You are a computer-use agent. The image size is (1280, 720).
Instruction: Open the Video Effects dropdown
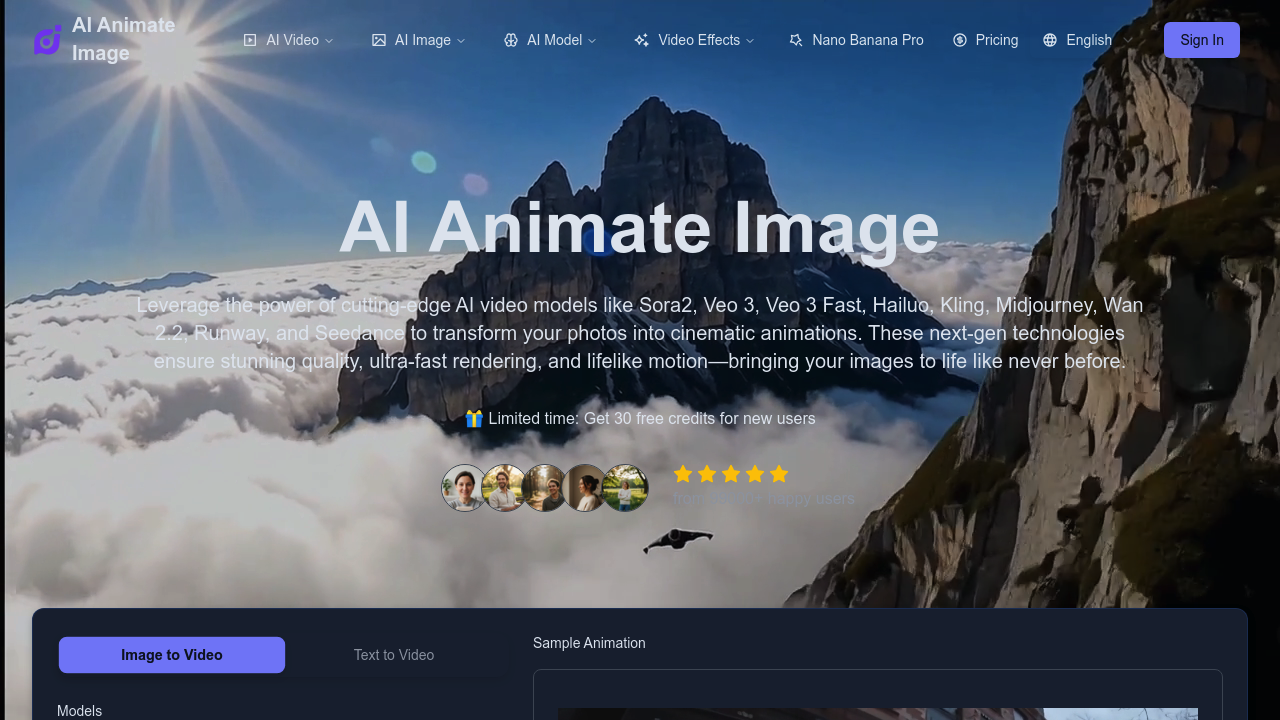click(694, 39)
